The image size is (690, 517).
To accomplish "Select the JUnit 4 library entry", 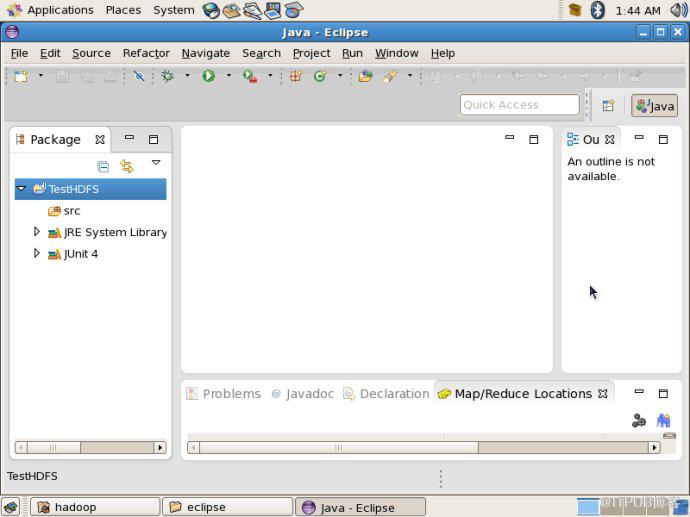I will [x=81, y=254].
